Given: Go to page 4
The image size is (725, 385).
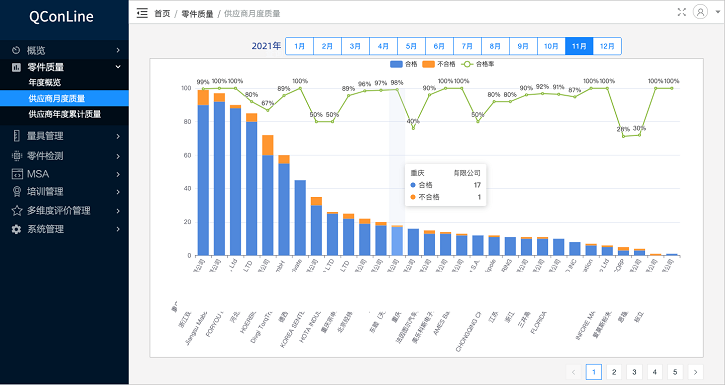Looking at the screenshot, I should click(x=655, y=372).
